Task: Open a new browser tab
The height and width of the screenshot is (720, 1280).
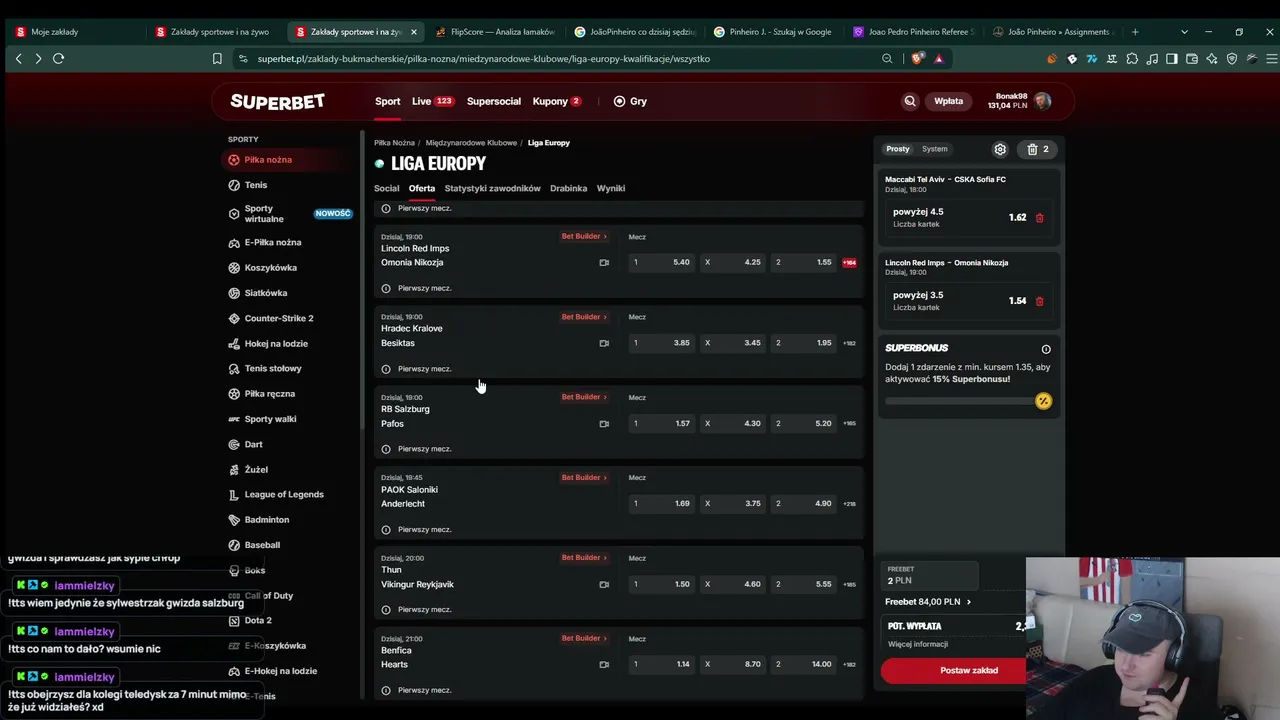Action: 1134,32
